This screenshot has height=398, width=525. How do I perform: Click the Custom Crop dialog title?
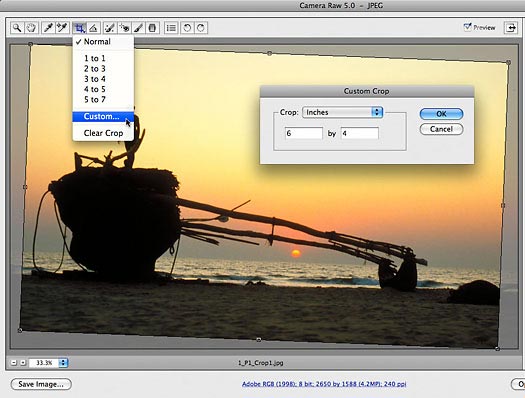tap(366, 91)
